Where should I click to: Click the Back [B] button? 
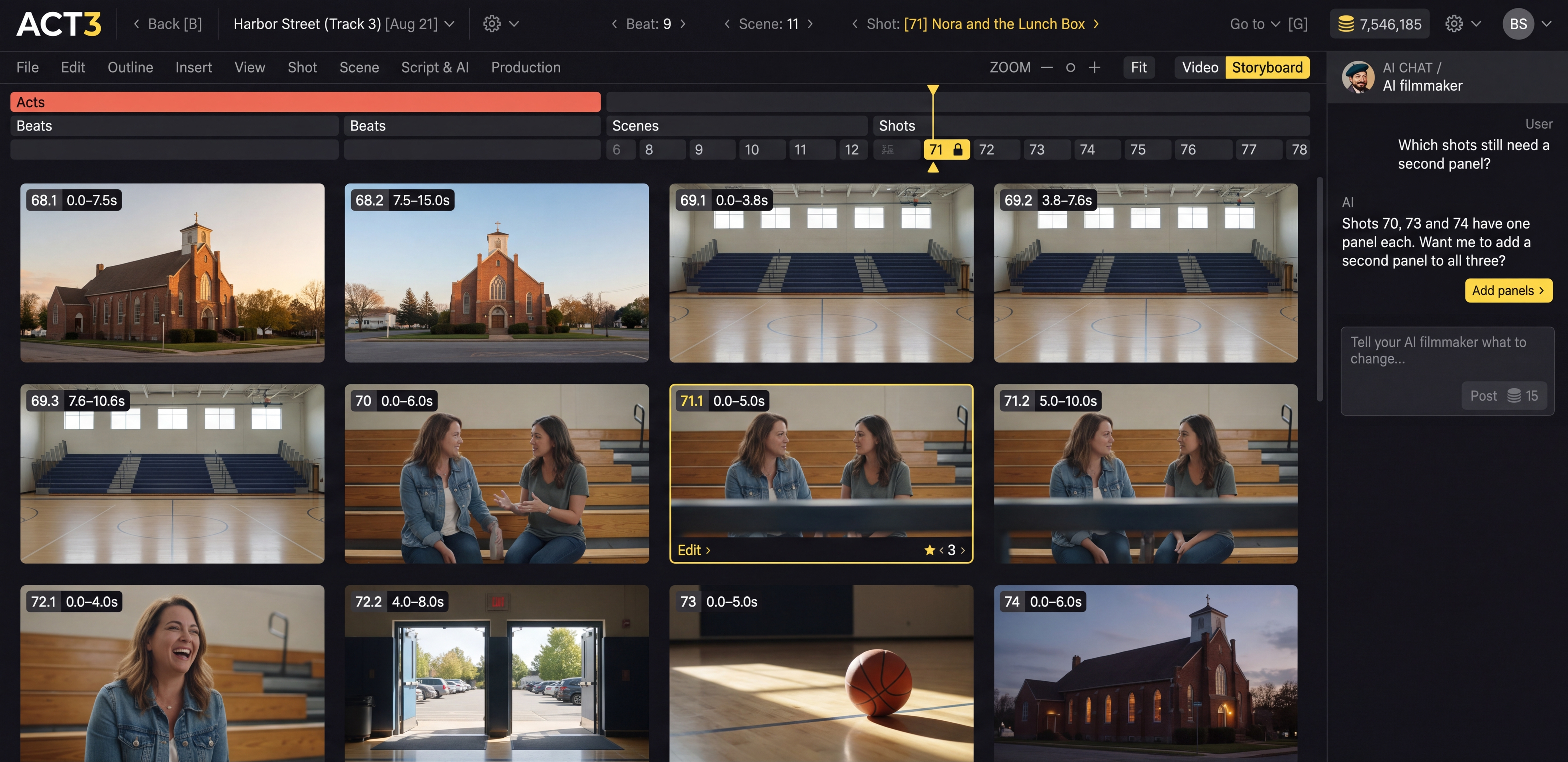click(x=168, y=24)
